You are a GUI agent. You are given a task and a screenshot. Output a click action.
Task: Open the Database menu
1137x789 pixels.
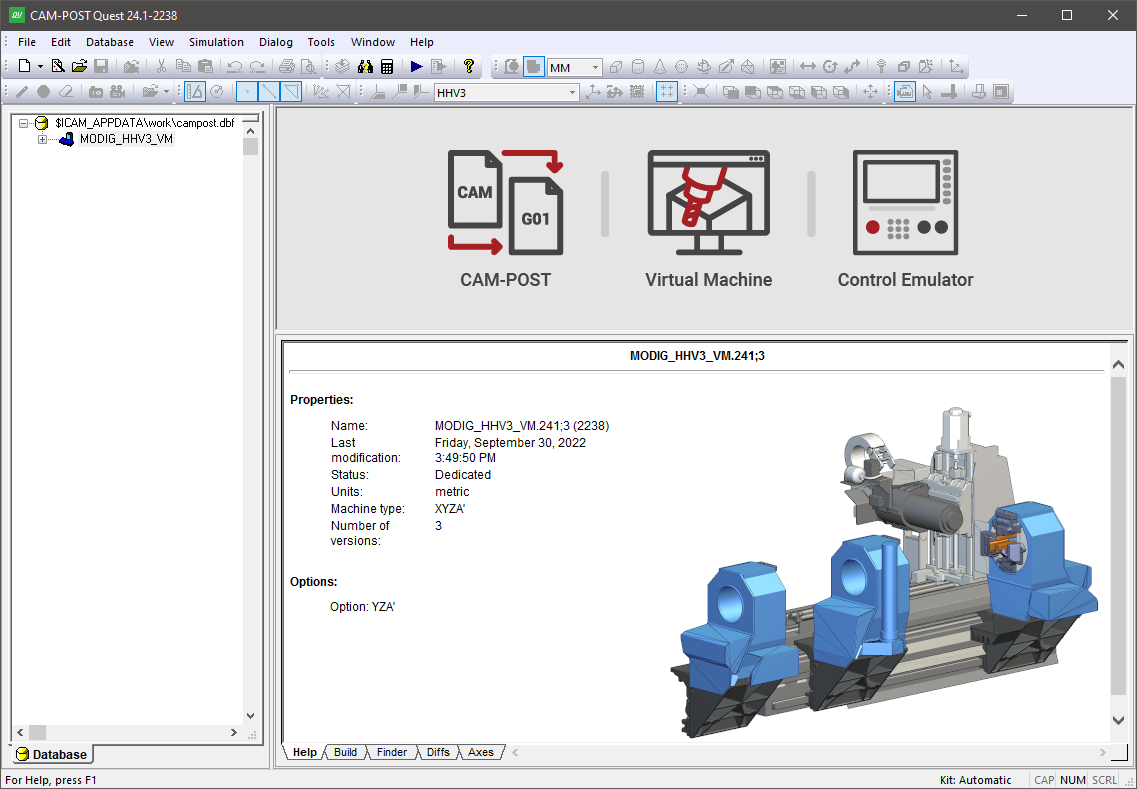[109, 42]
